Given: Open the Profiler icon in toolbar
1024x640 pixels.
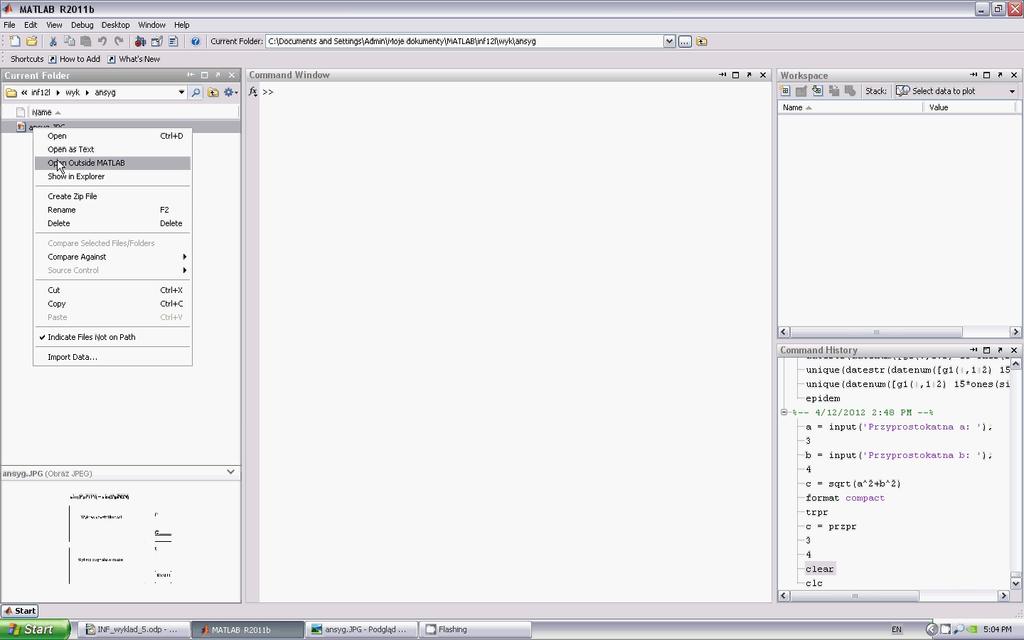Looking at the screenshot, I should point(173,41).
